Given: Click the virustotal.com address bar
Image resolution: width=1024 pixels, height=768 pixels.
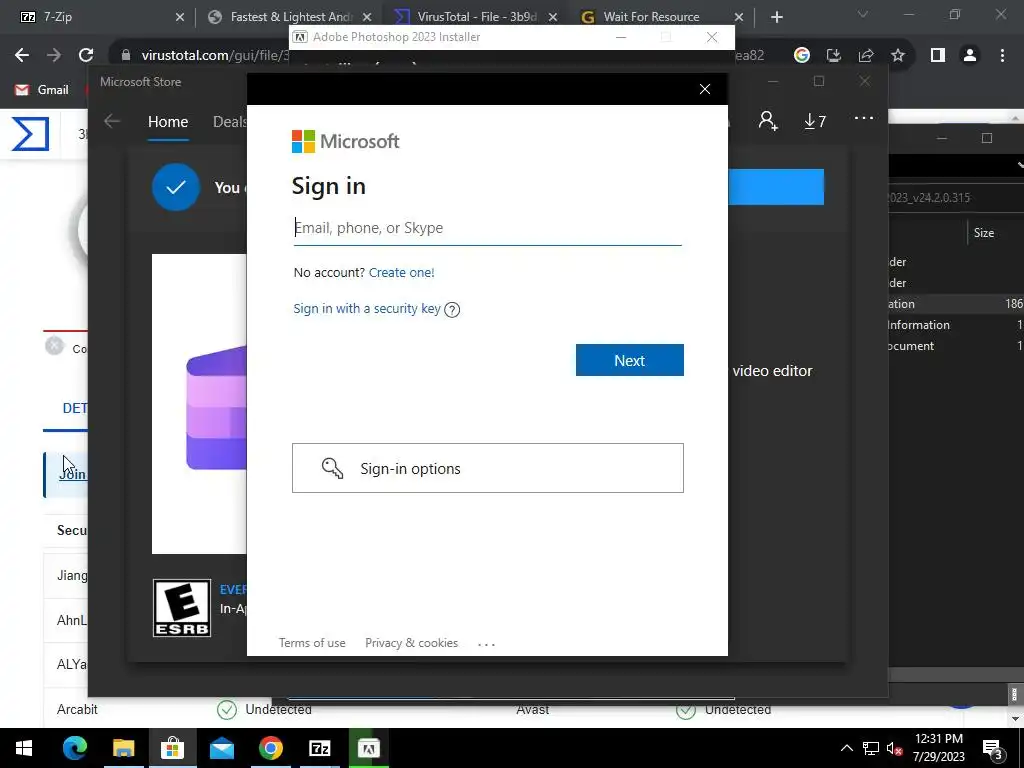Looking at the screenshot, I should click(216, 56).
